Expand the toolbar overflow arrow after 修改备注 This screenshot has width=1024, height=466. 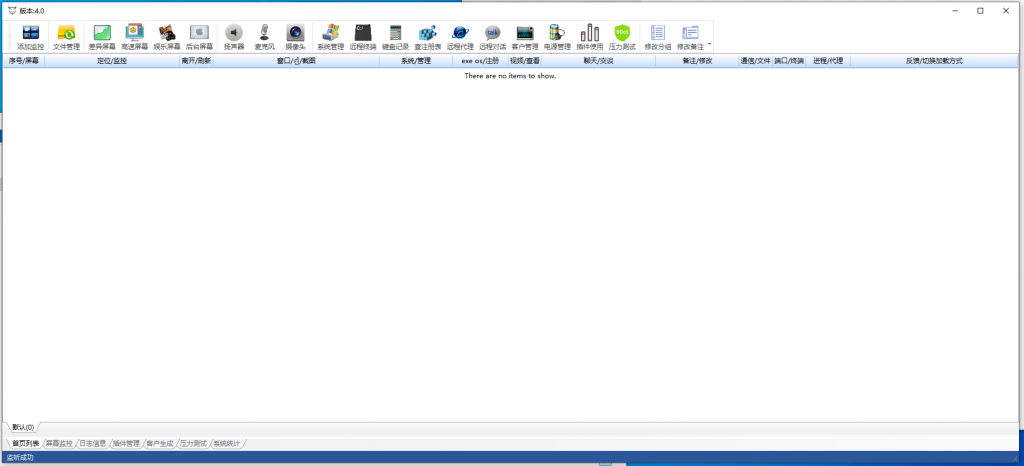click(710, 46)
